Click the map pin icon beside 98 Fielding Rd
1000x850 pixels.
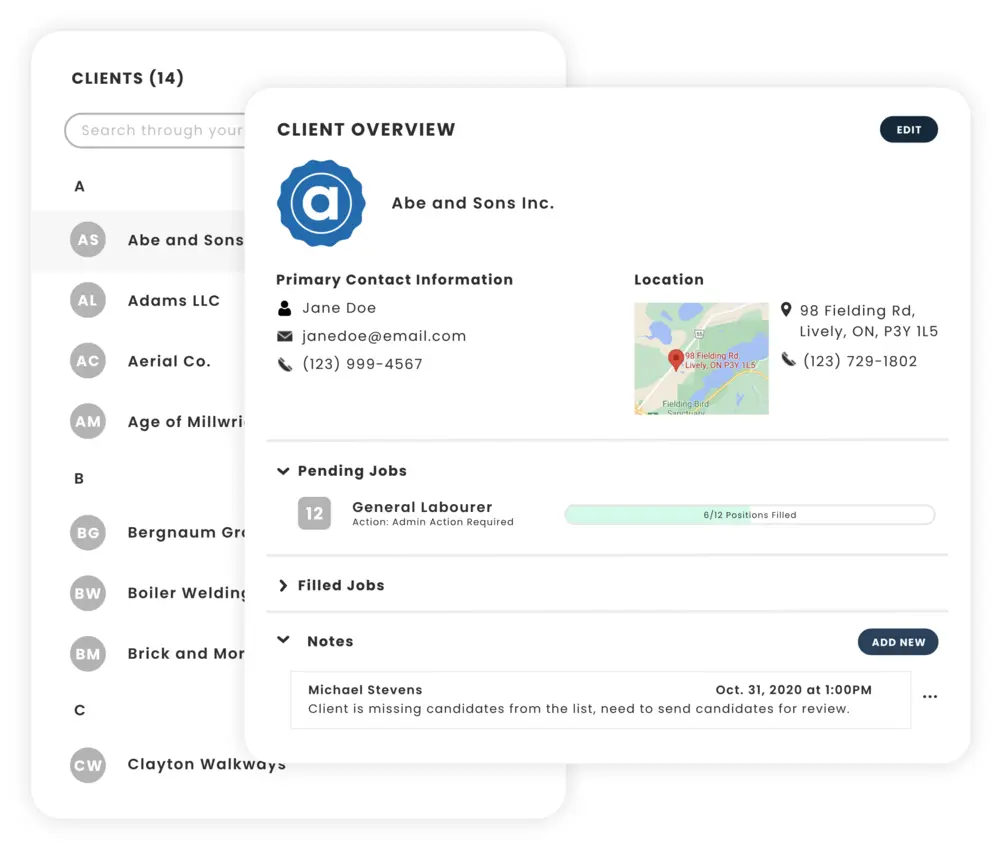[786, 310]
